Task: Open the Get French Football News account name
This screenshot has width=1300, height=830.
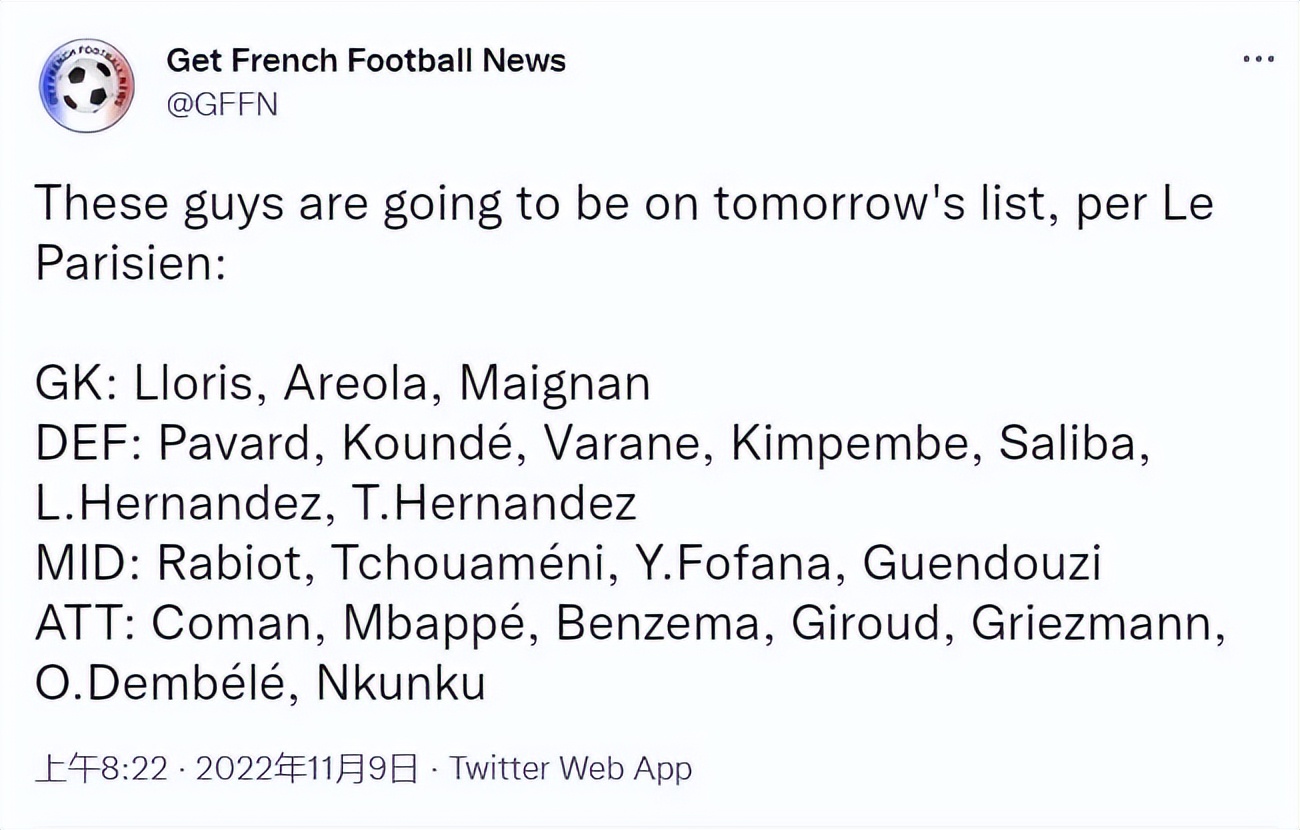Action: point(365,61)
